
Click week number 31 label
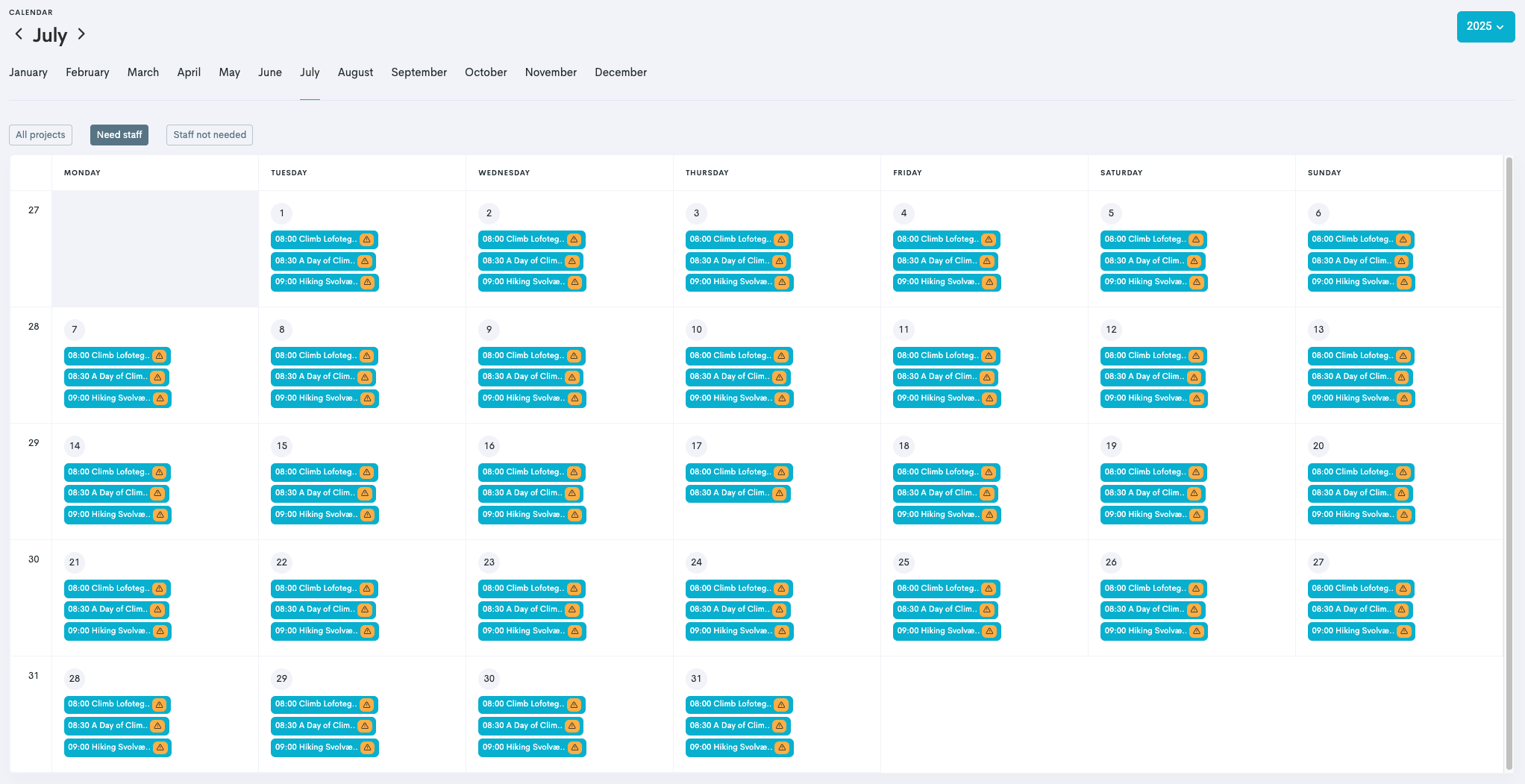34,676
